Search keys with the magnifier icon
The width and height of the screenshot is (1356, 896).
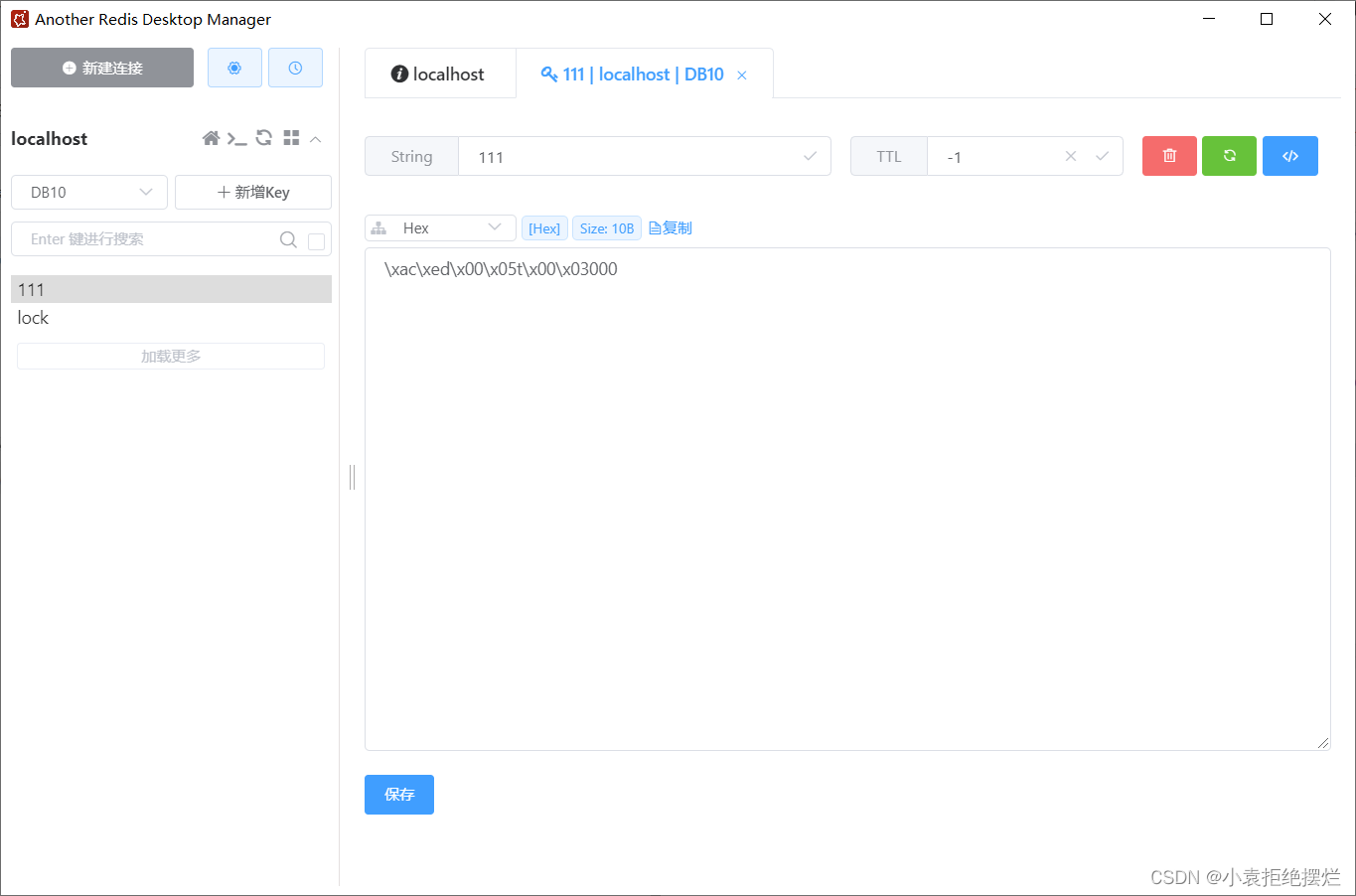tap(288, 239)
